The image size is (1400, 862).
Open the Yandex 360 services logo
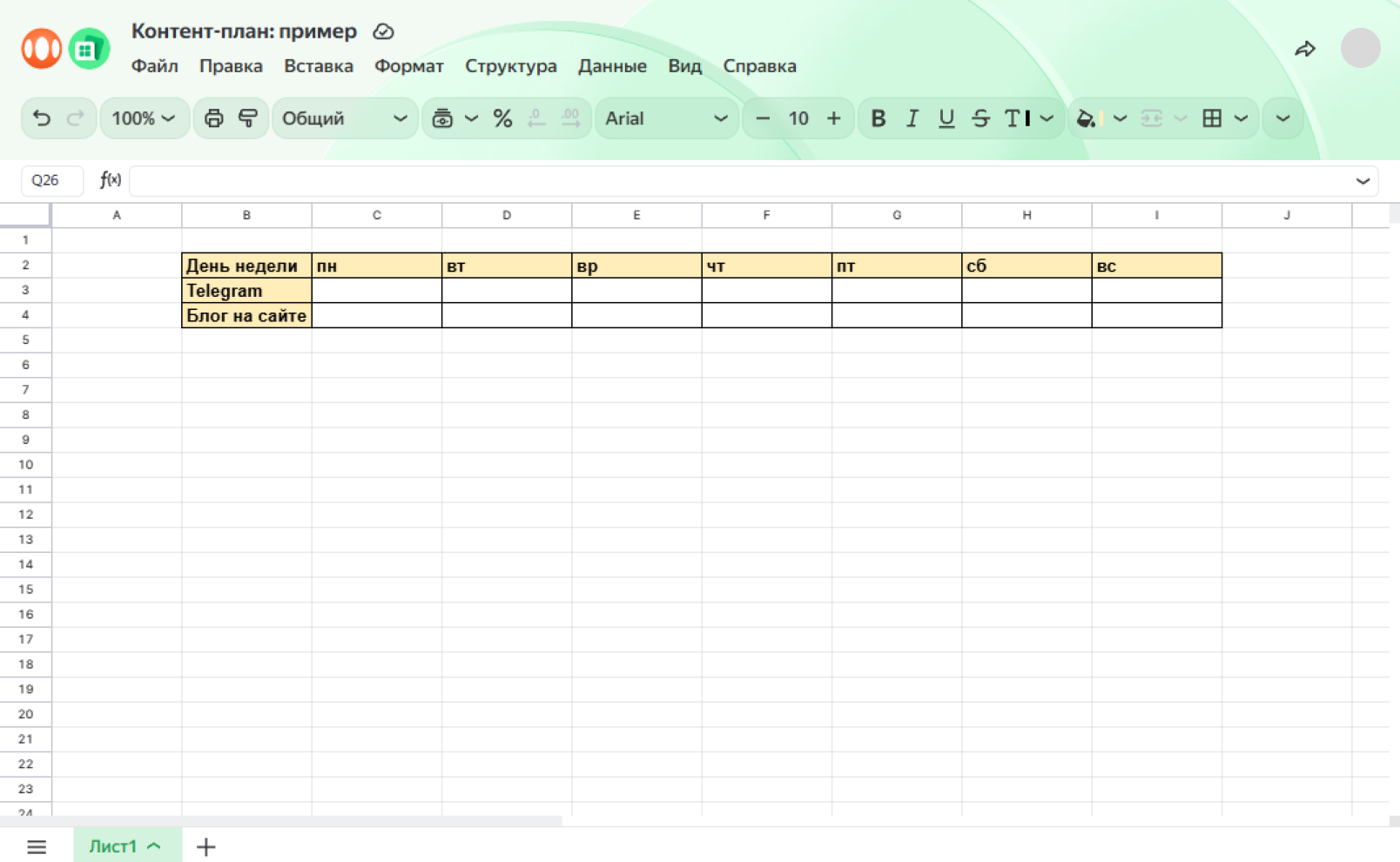click(x=41, y=48)
